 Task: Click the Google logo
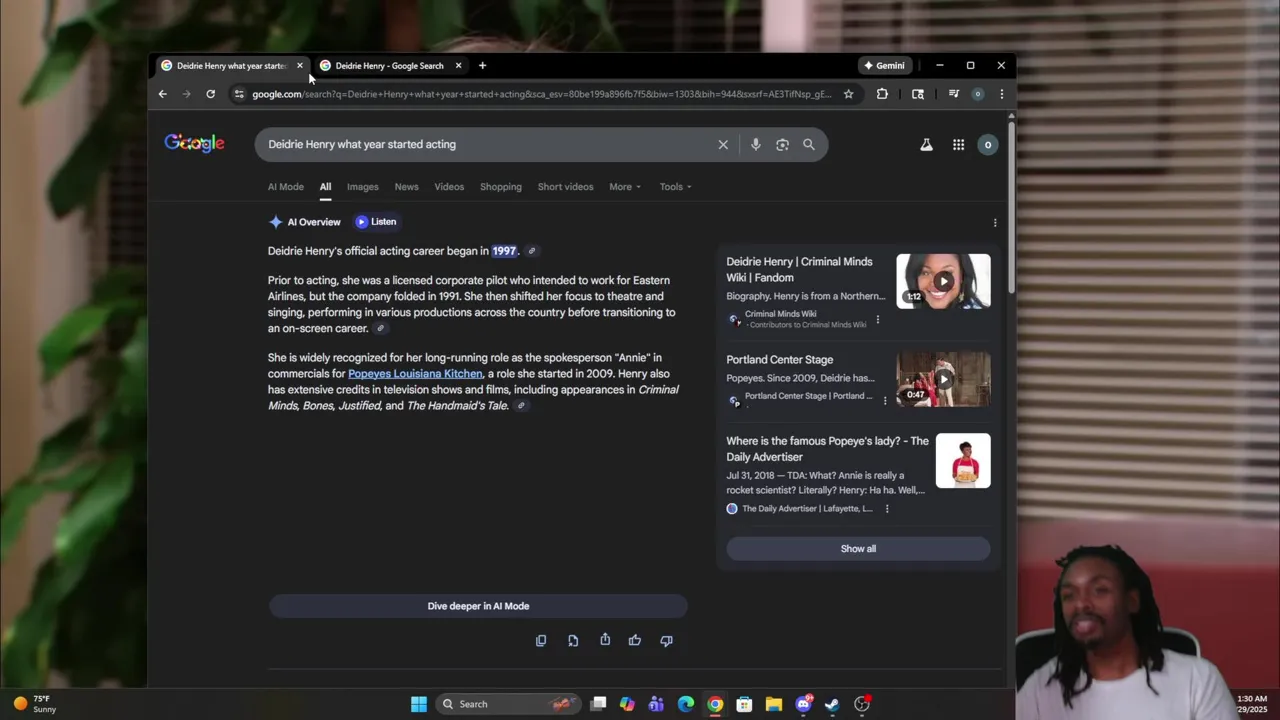coord(194,144)
